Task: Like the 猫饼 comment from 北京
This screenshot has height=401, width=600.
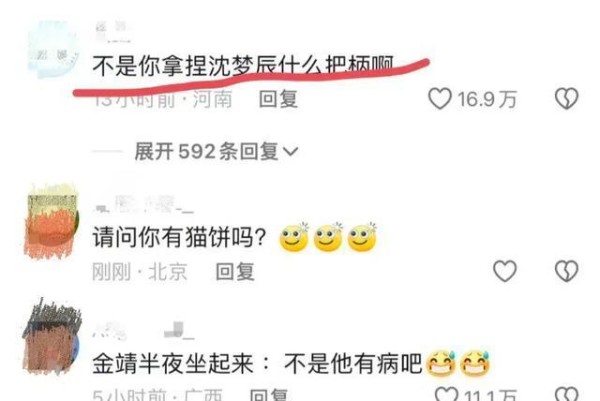Action: 505,271
